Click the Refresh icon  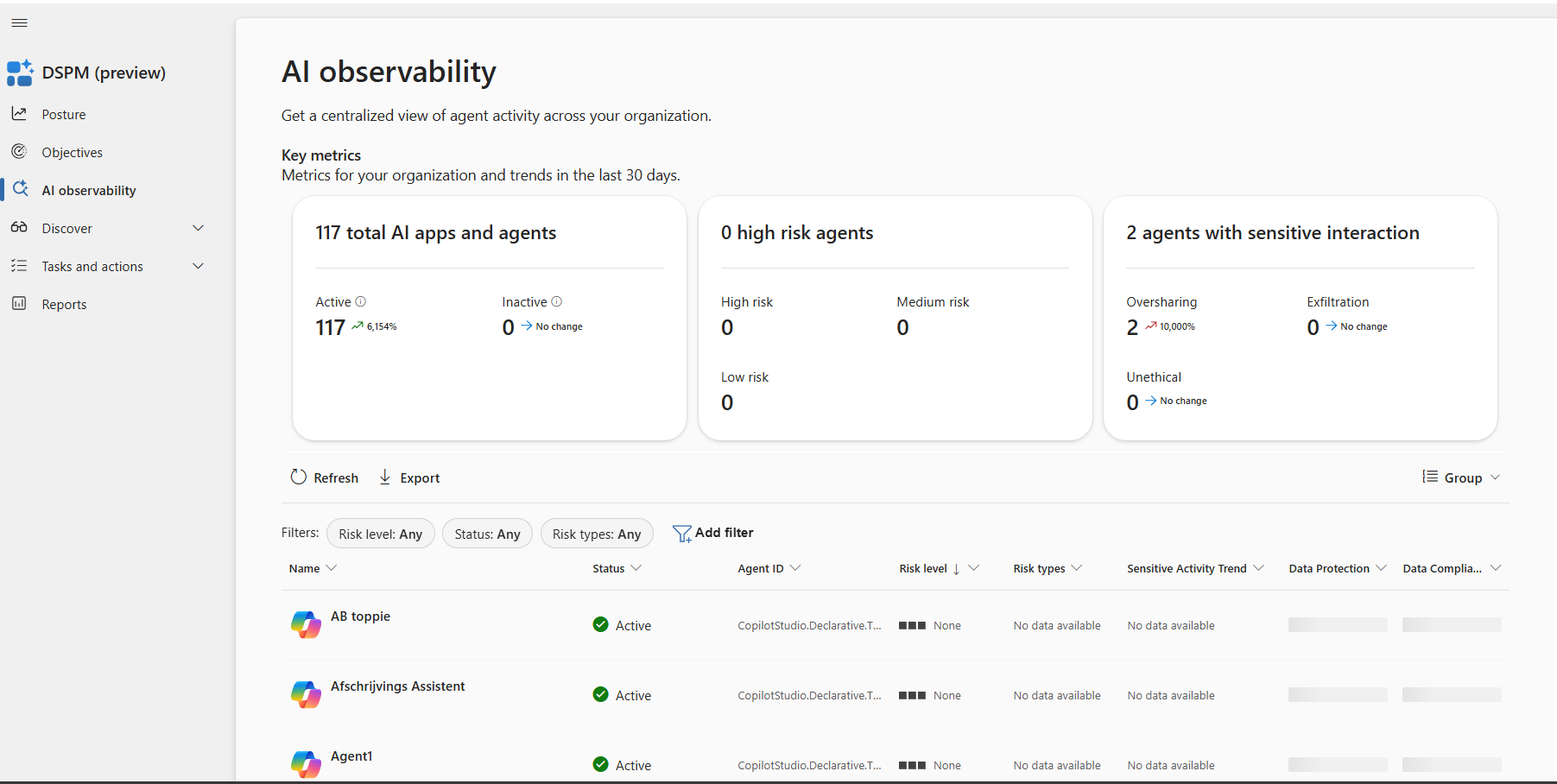pyautogui.click(x=299, y=477)
